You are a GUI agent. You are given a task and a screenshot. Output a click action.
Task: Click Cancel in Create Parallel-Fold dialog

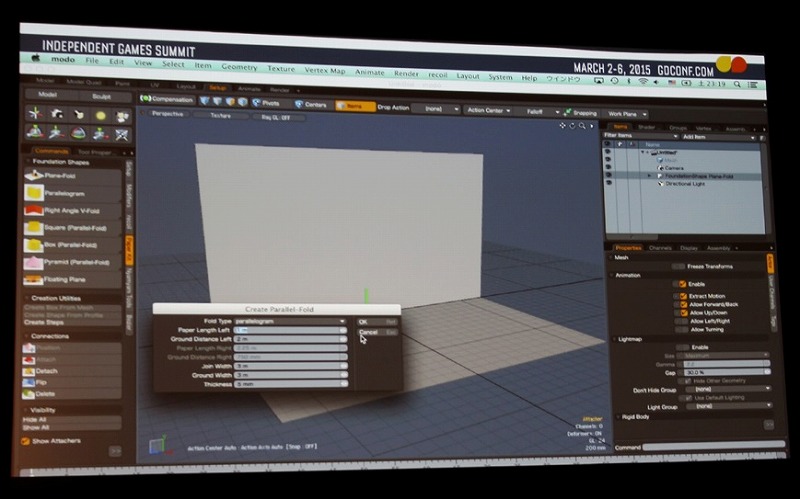coord(377,332)
